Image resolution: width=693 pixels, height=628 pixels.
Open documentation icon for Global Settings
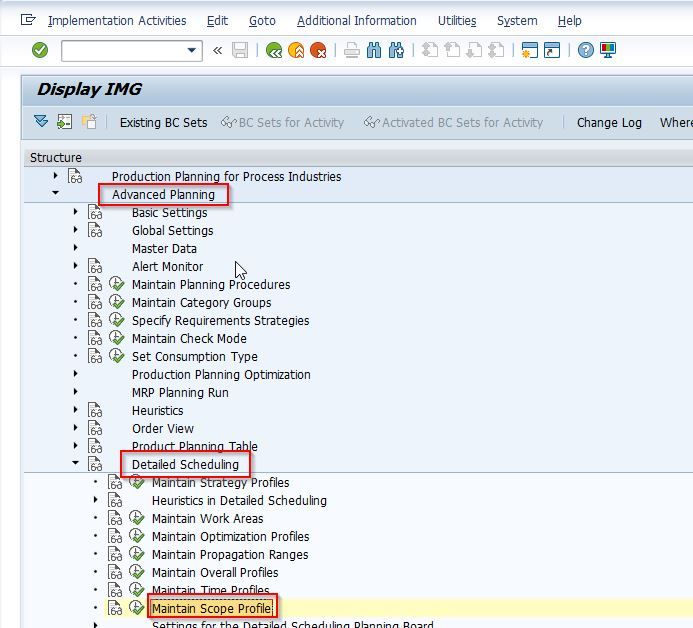[95, 230]
